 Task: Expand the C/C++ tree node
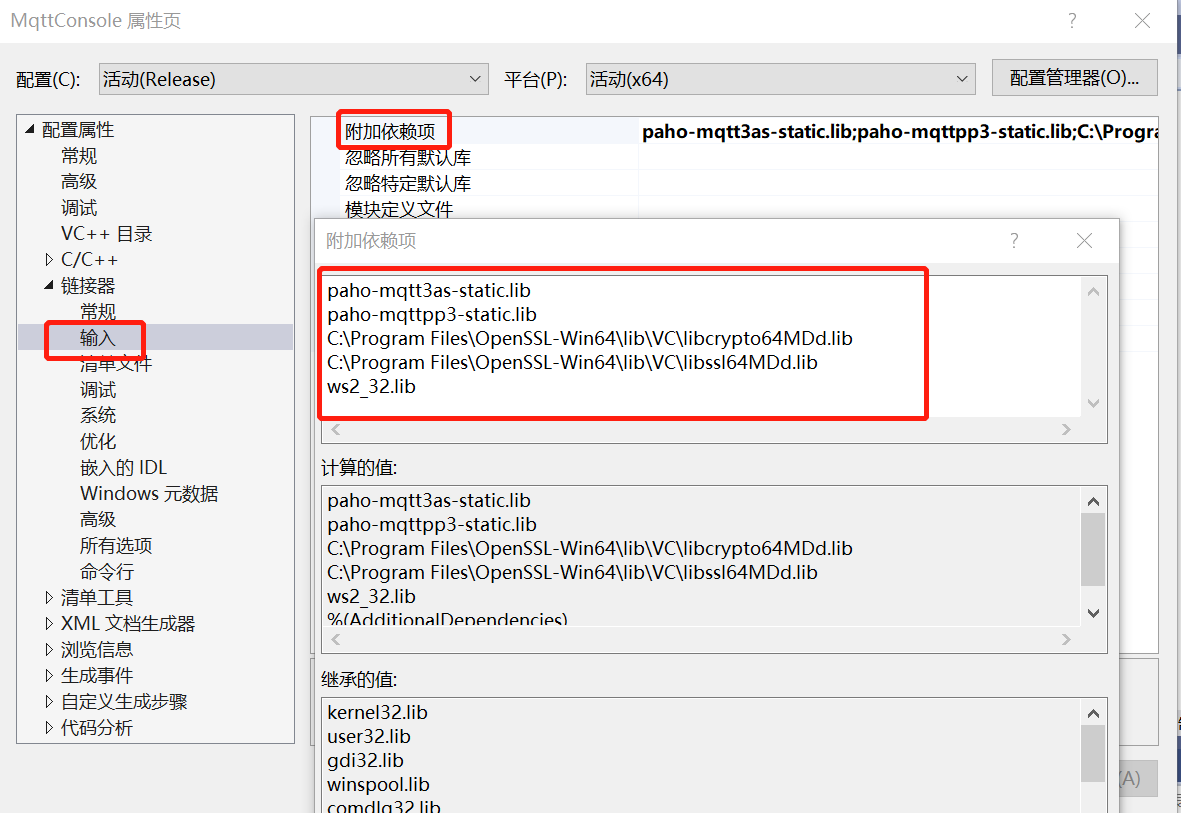[x=49, y=259]
